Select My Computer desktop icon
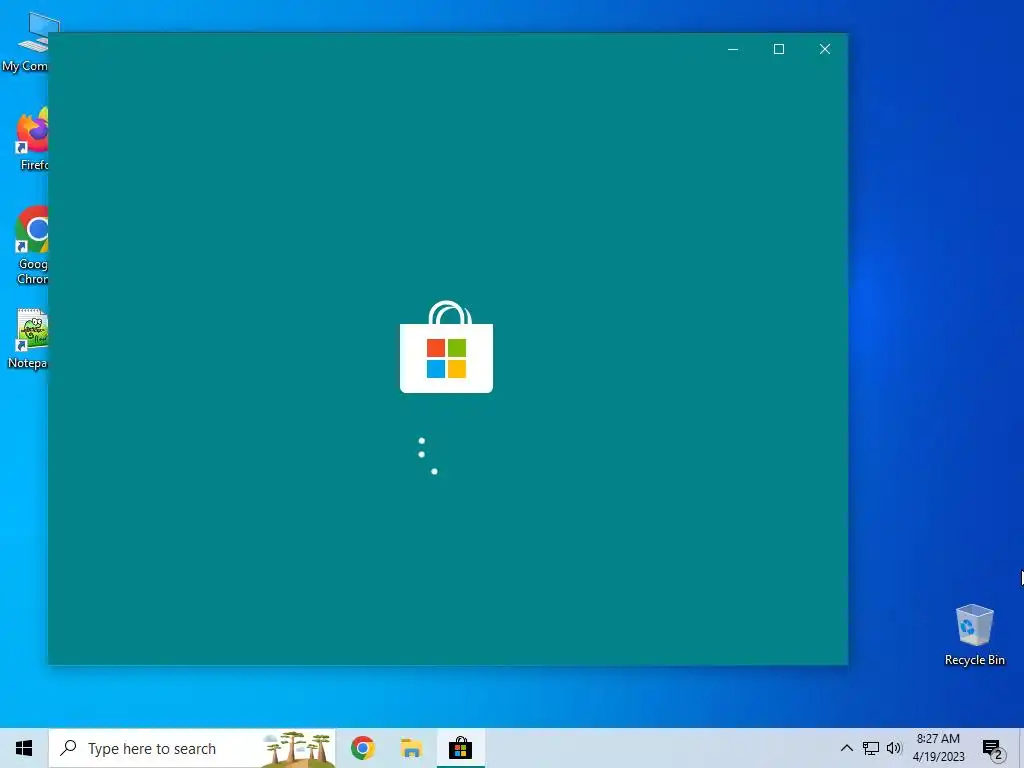Screen dimensions: 1024x768 click(25, 42)
